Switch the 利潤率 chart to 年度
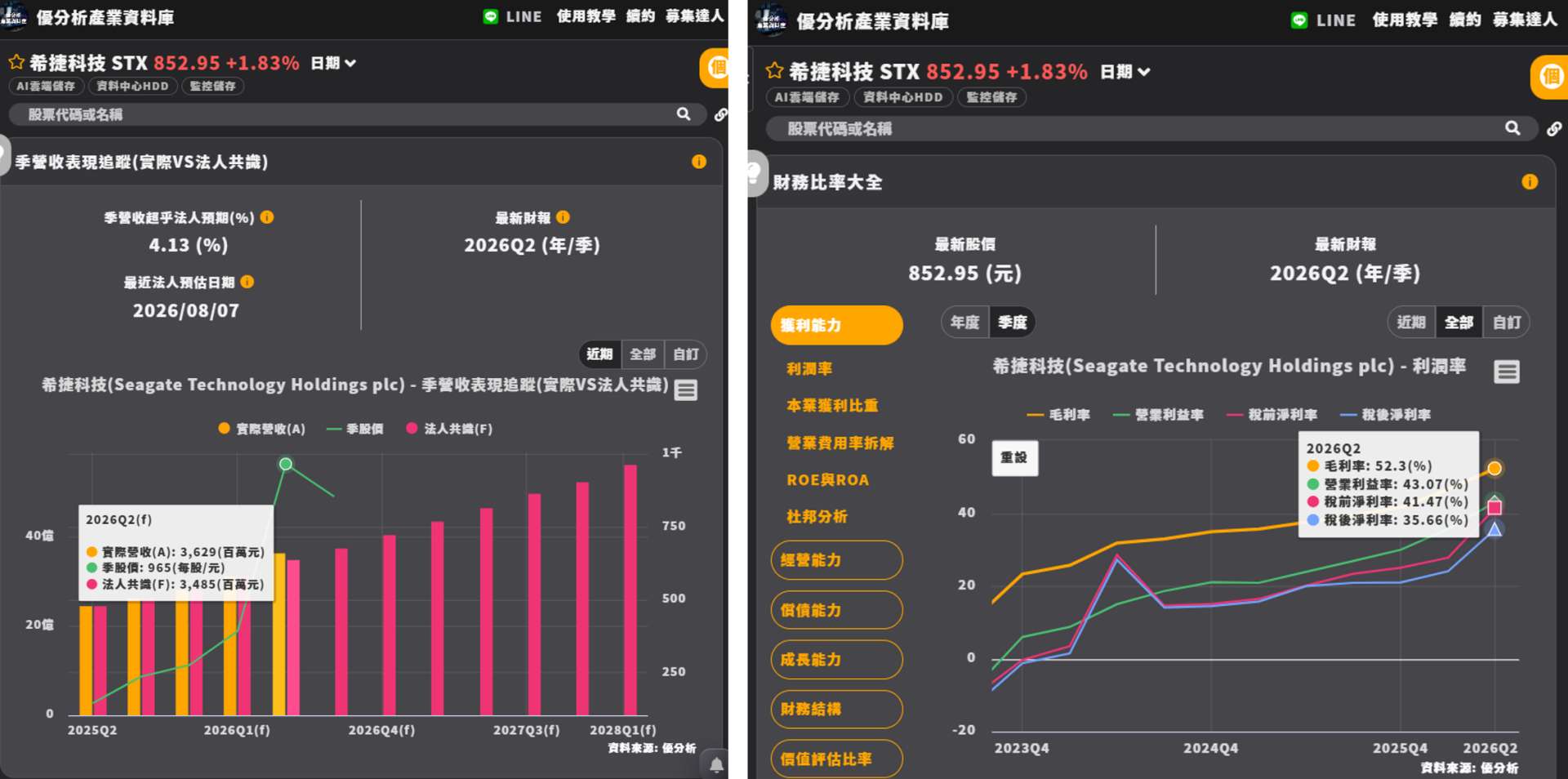 964,323
